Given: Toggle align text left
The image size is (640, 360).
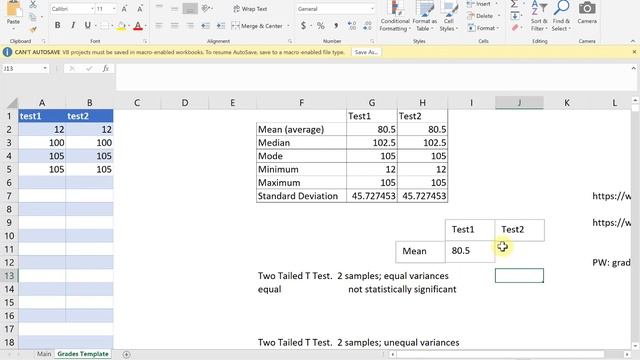Looking at the screenshot, I should [x=159, y=26].
